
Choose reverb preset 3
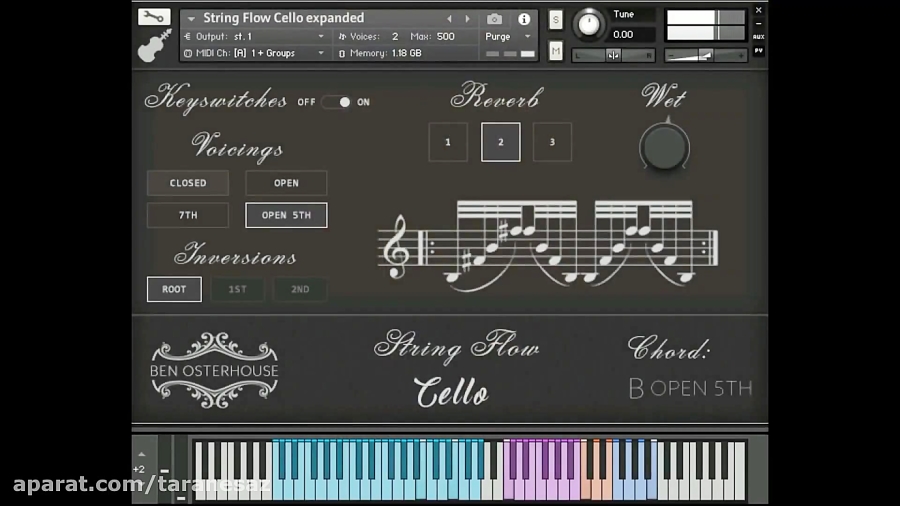[x=552, y=142]
